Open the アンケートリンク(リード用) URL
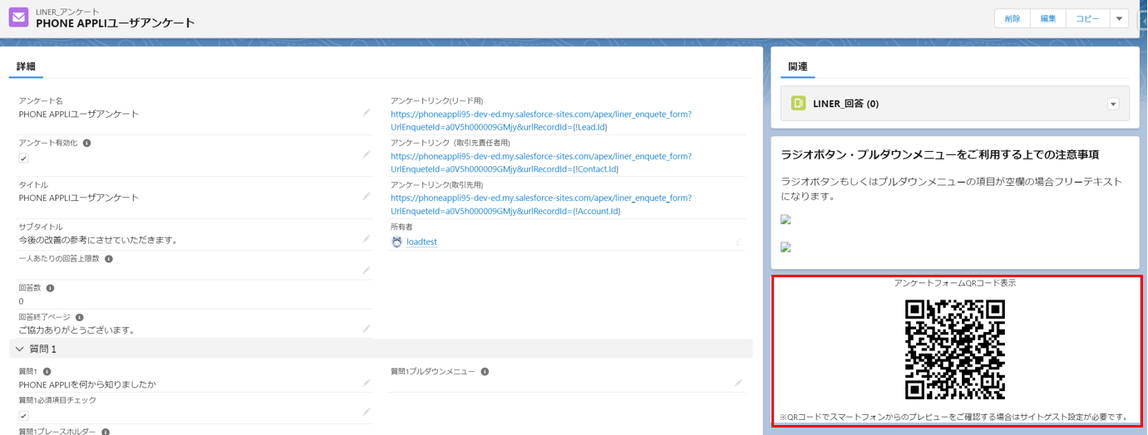 tap(541, 121)
